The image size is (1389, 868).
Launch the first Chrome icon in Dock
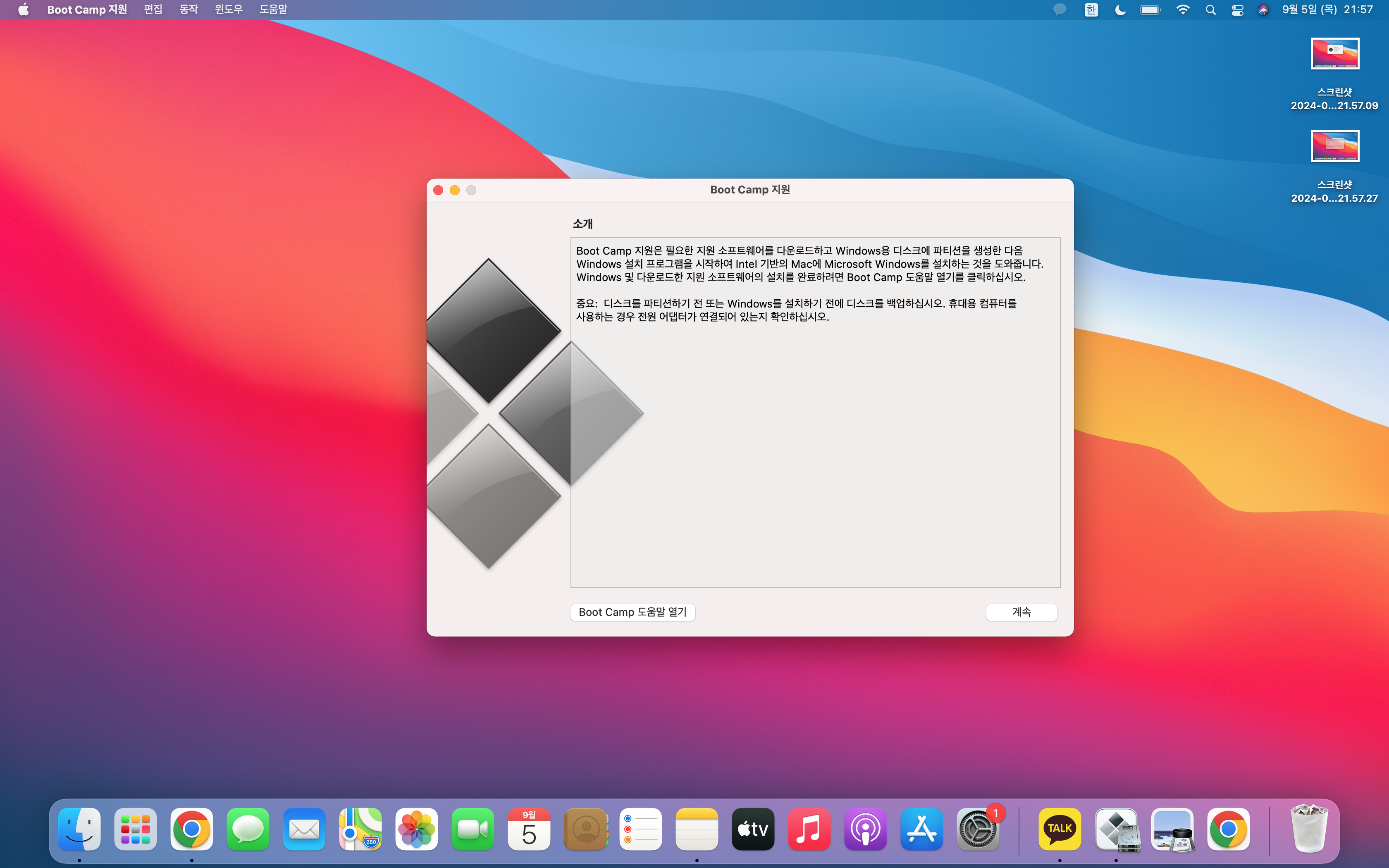192,829
